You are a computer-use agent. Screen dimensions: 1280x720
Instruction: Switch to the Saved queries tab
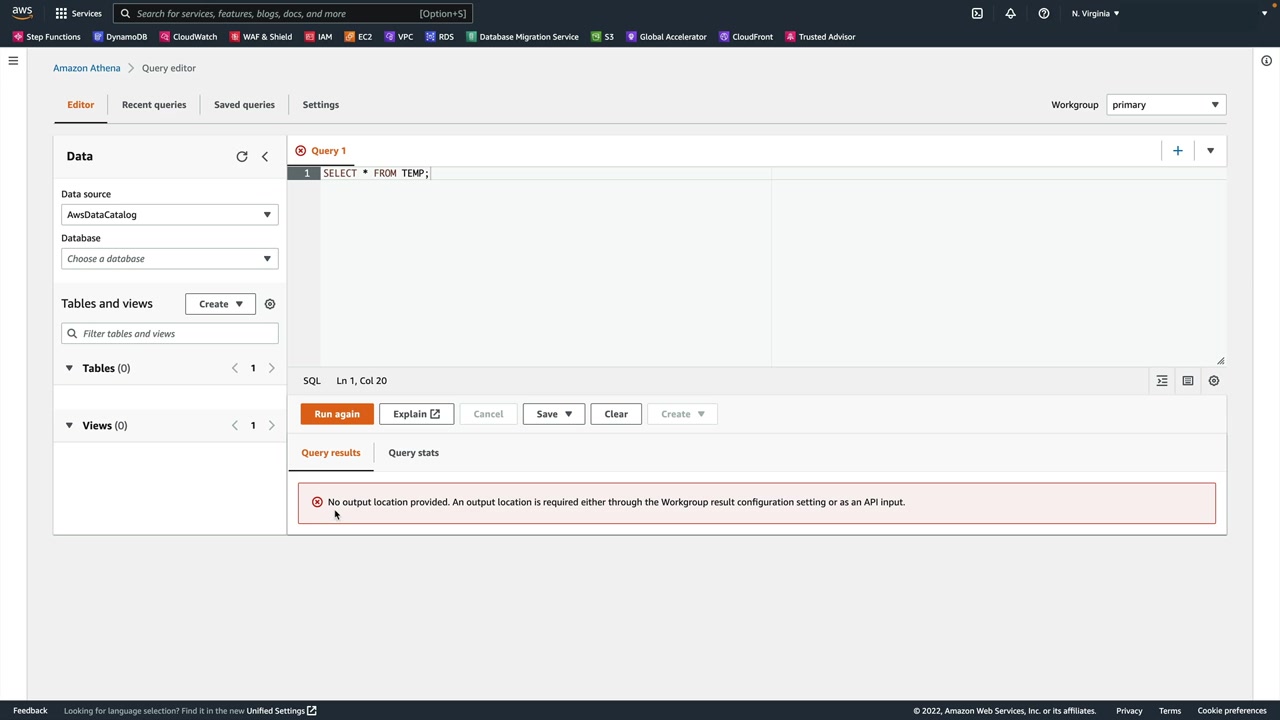[x=244, y=105]
